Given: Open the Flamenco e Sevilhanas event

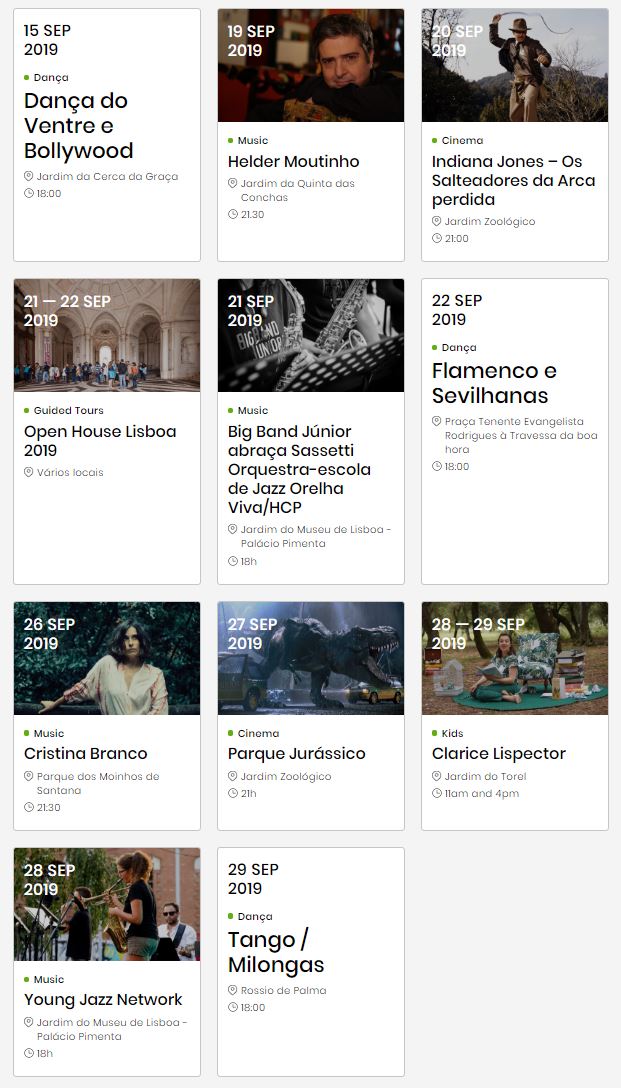Looking at the screenshot, I should click(x=494, y=383).
